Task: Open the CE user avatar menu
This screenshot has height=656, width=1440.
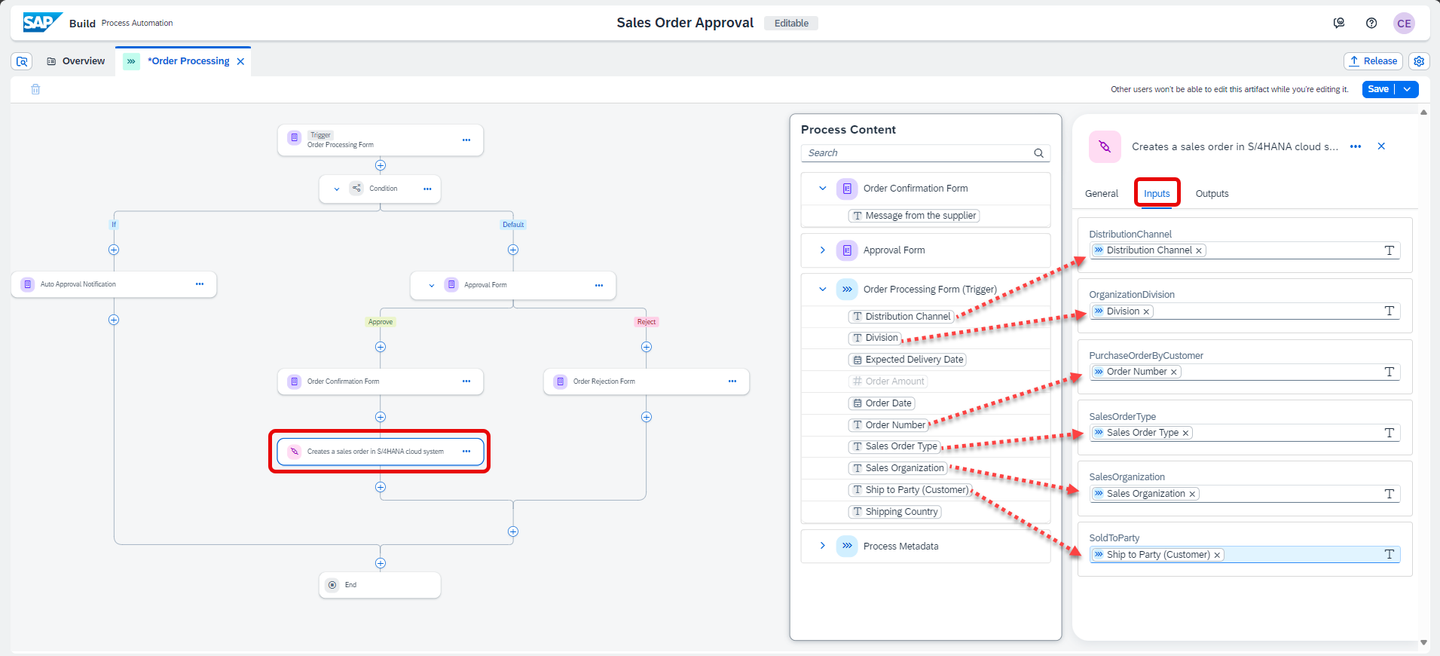Action: pos(1404,23)
